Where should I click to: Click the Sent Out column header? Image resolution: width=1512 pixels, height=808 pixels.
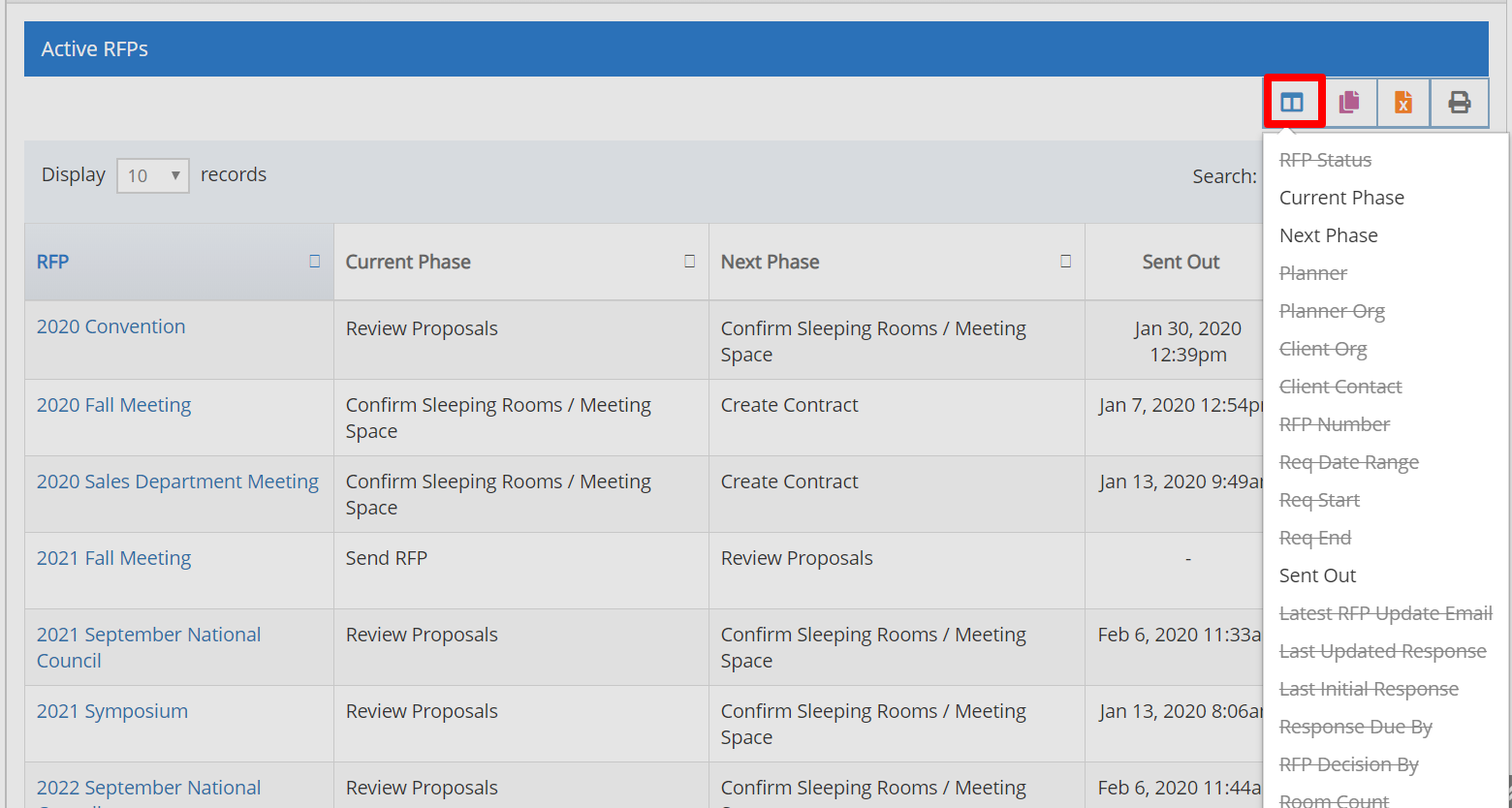click(x=1180, y=262)
